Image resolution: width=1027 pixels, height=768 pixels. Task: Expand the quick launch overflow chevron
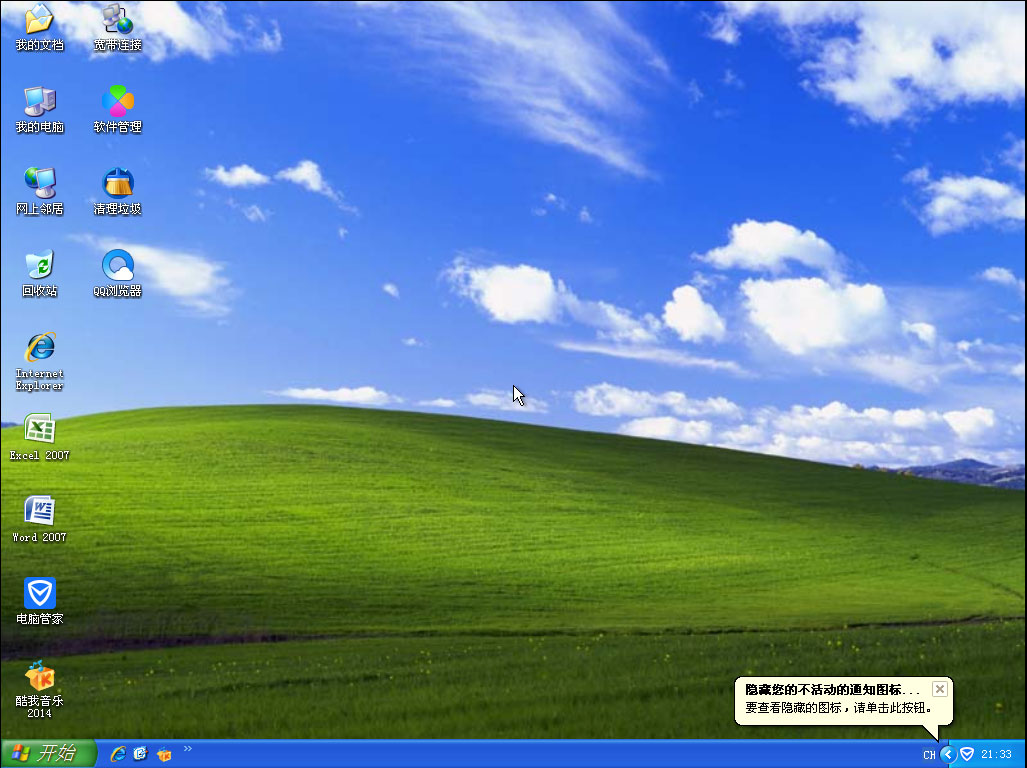click(188, 748)
